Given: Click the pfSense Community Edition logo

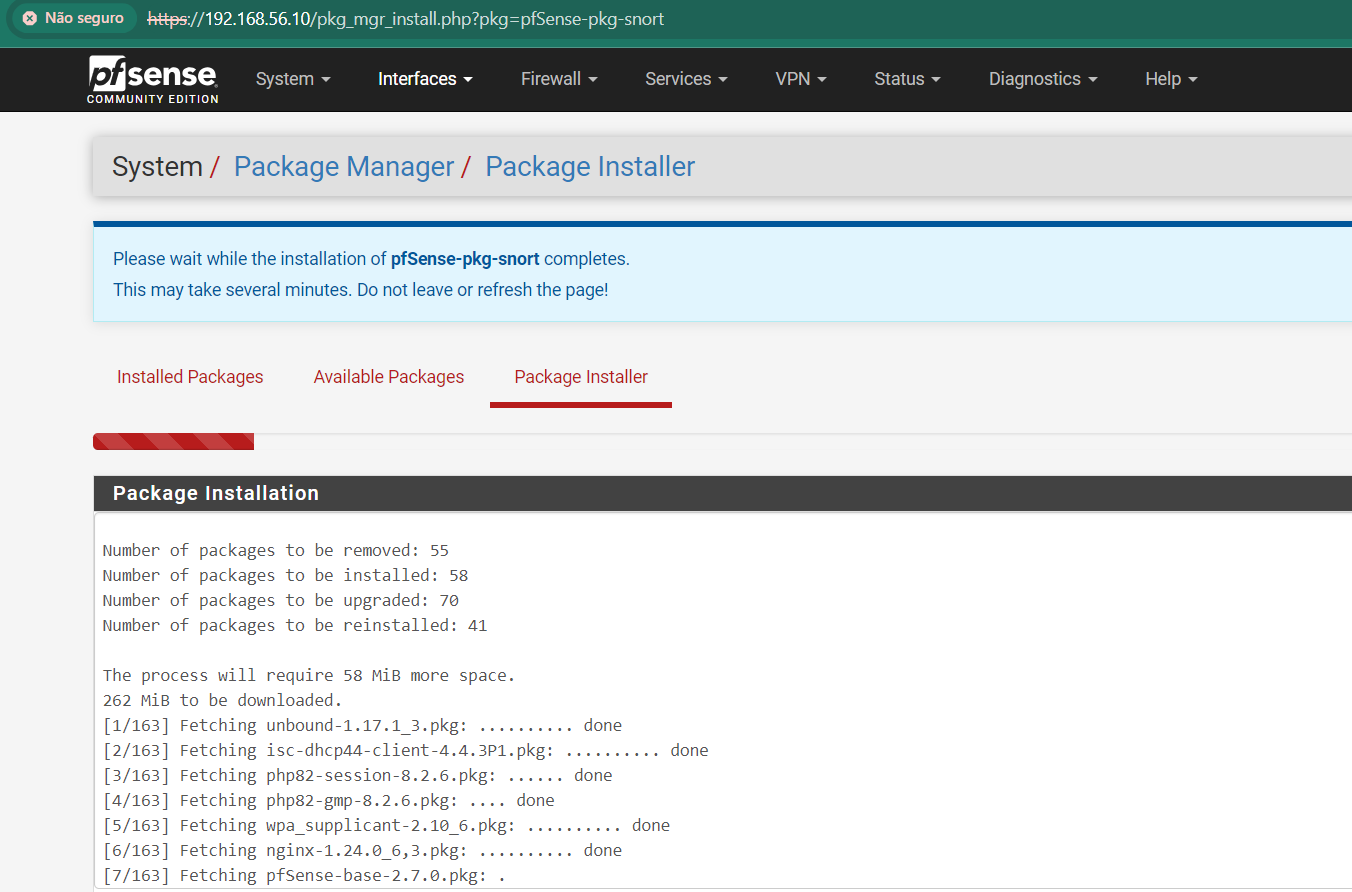Looking at the screenshot, I should click(x=153, y=79).
